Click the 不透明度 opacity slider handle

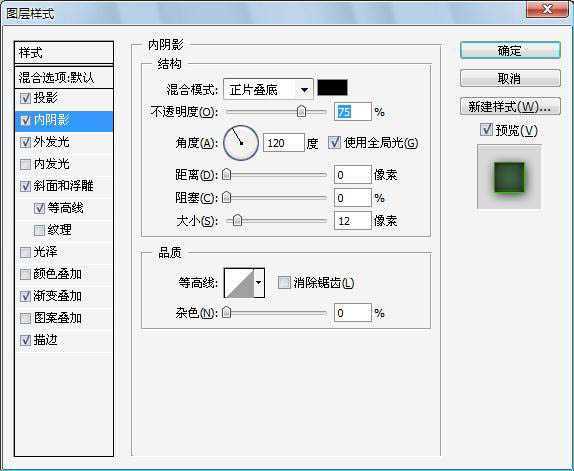click(301, 111)
